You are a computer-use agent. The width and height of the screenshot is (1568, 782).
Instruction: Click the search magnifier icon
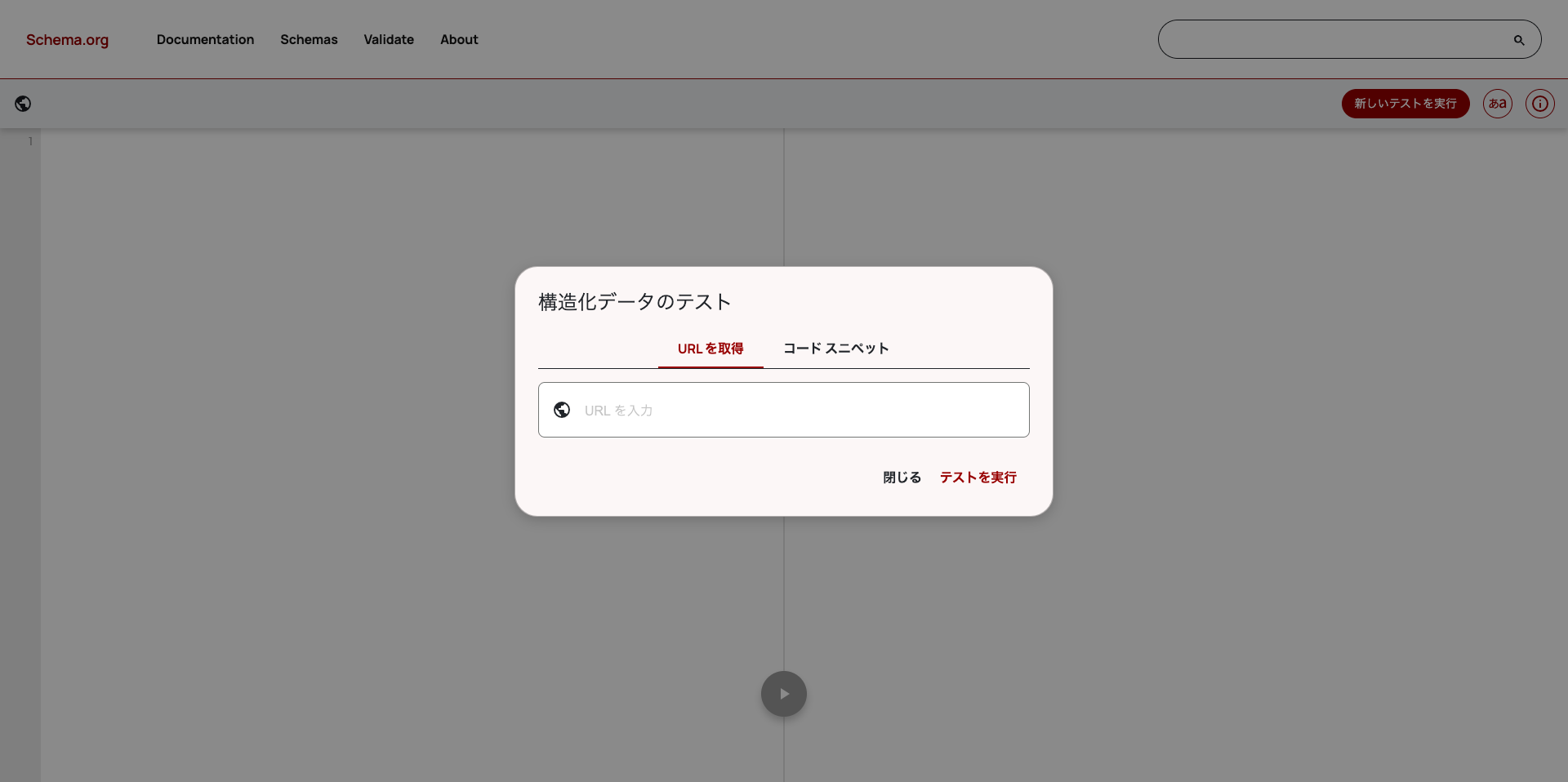(x=1519, y=40)
